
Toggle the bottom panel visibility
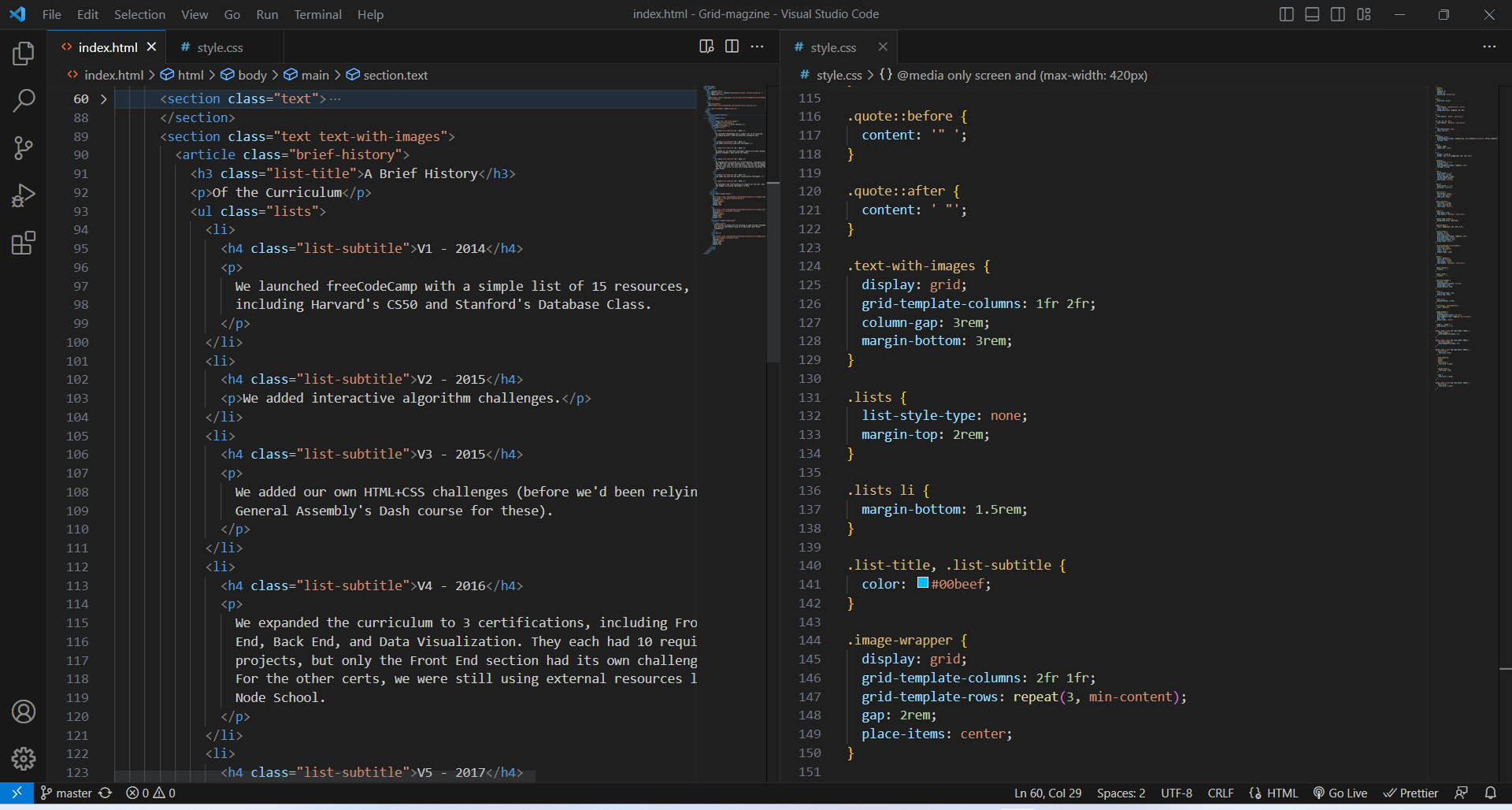coord(1311,13)
